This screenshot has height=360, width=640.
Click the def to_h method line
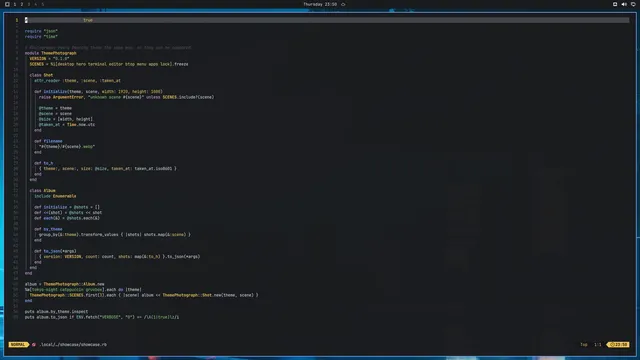point(44,163)
